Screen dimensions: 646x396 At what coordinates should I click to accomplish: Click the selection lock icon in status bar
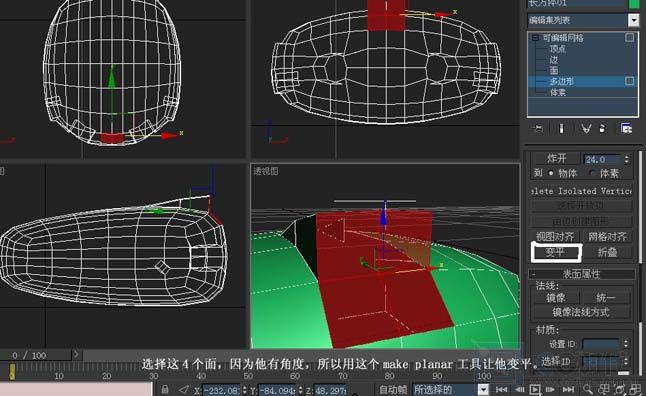[165, 389]
